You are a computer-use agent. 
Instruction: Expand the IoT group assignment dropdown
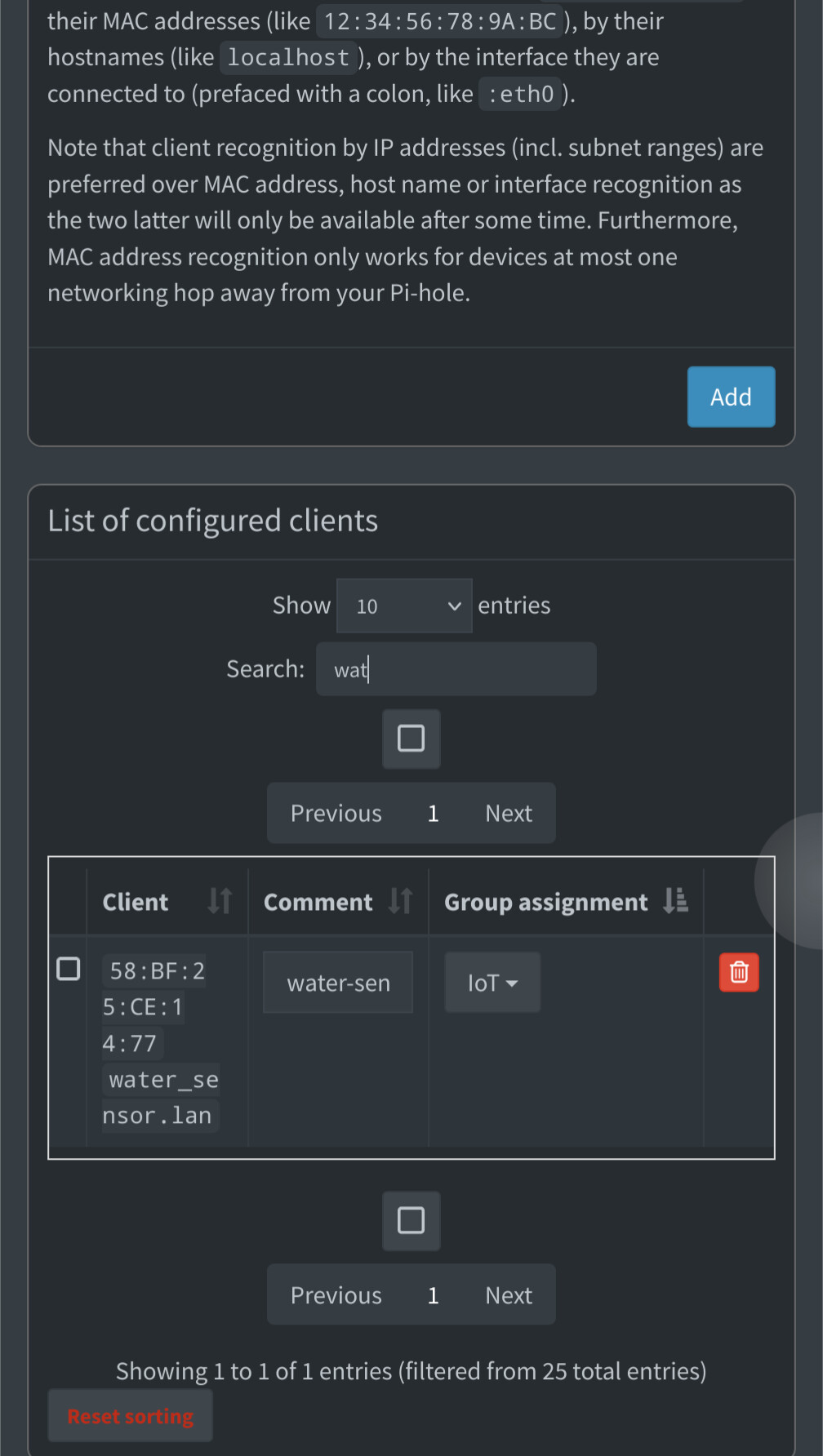coord(492,983)
